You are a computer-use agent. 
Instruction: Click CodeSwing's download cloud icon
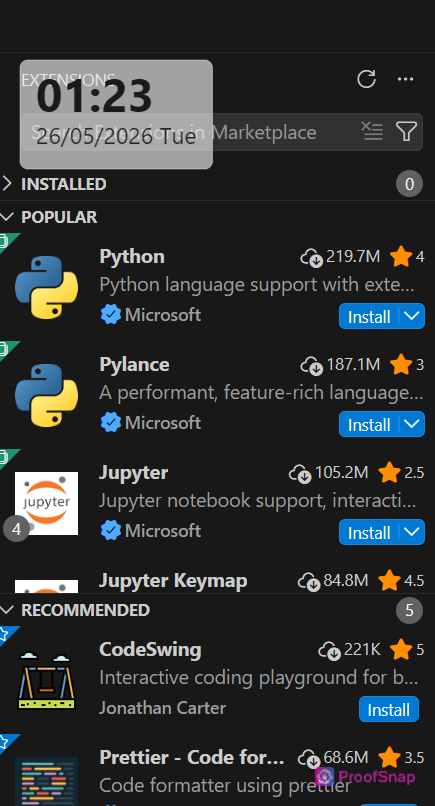330,650
